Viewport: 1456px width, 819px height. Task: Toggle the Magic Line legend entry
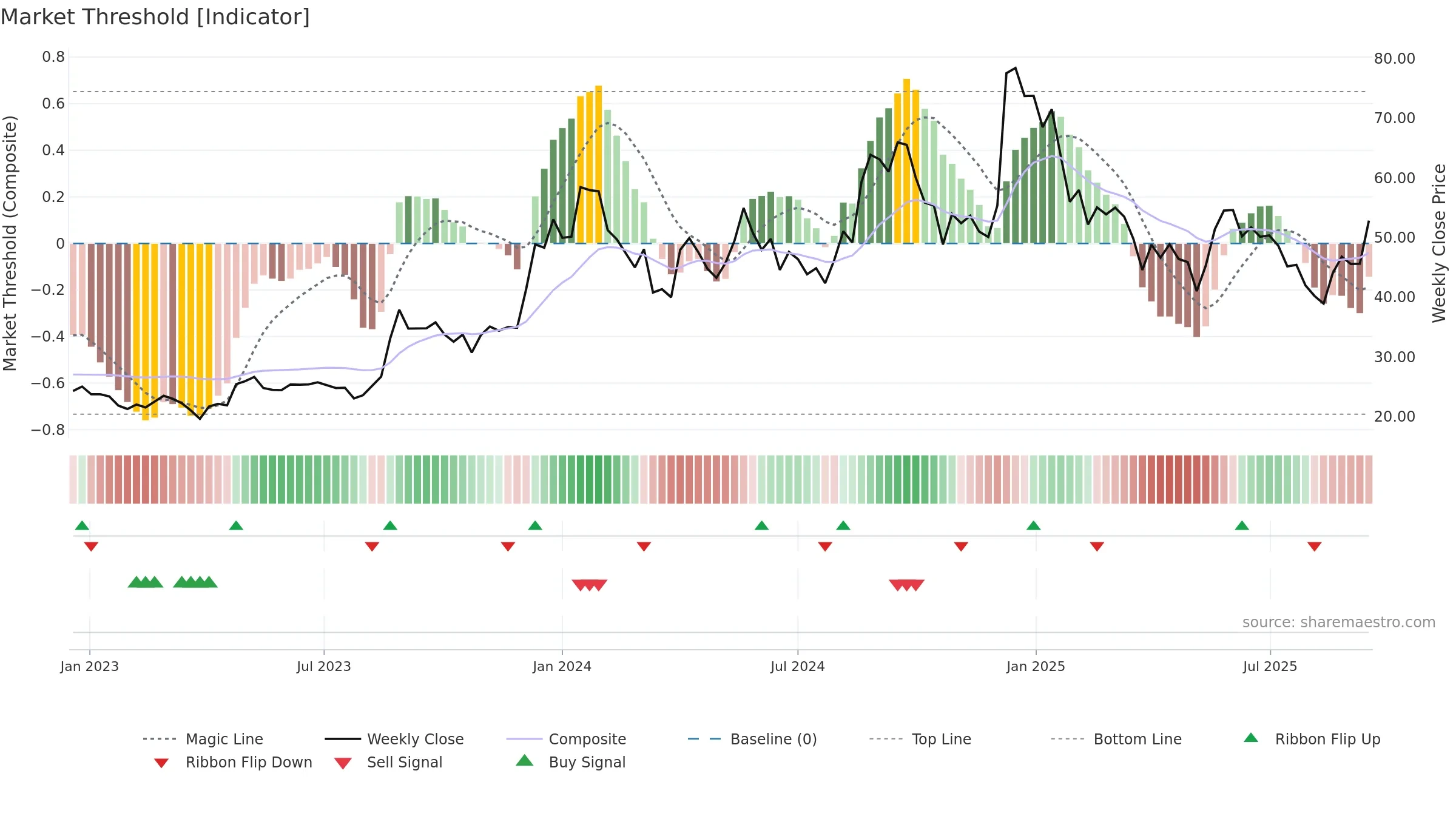pyautogui.click(x=203, y=739)
